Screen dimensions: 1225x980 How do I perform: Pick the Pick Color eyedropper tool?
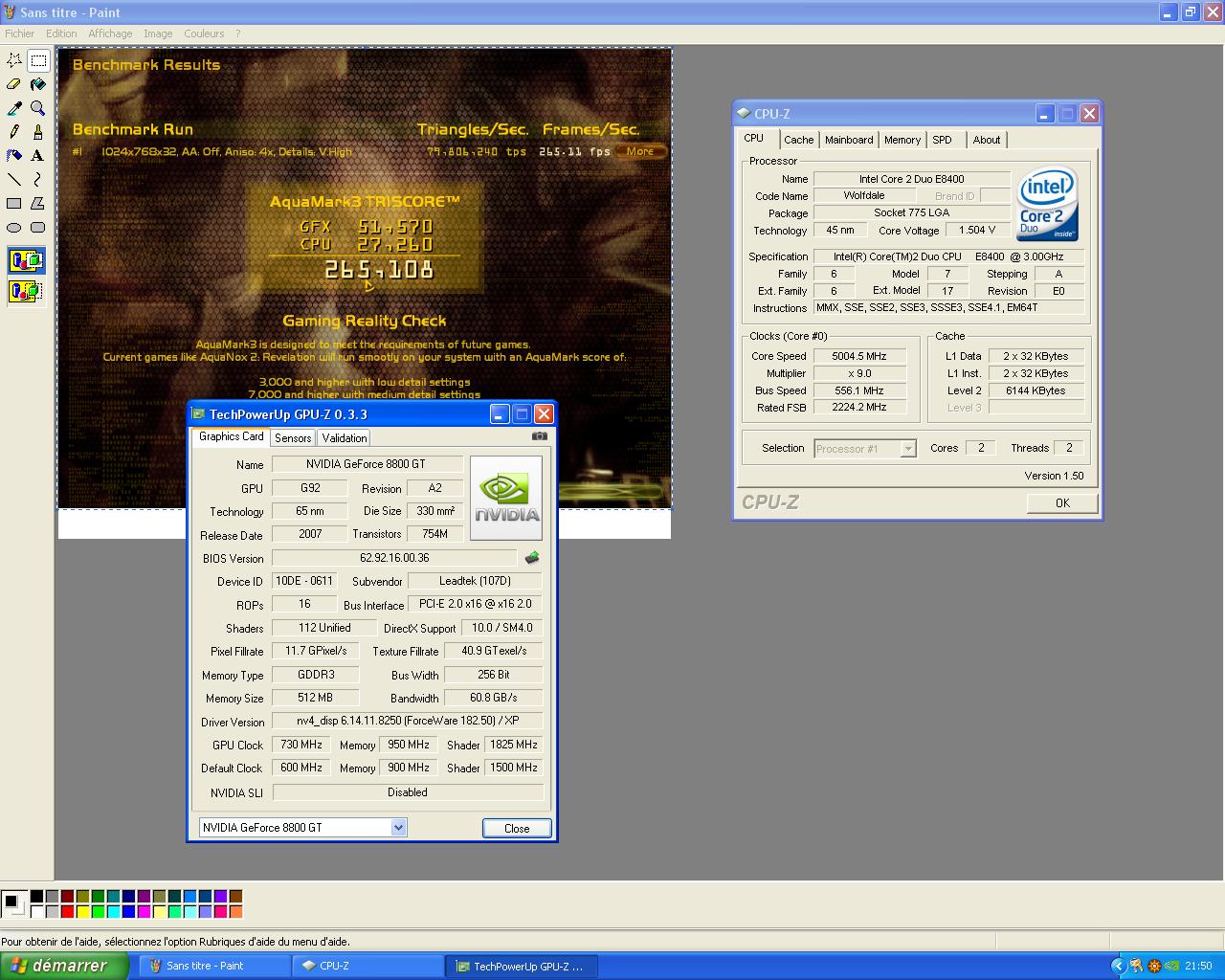click(14, 108)
